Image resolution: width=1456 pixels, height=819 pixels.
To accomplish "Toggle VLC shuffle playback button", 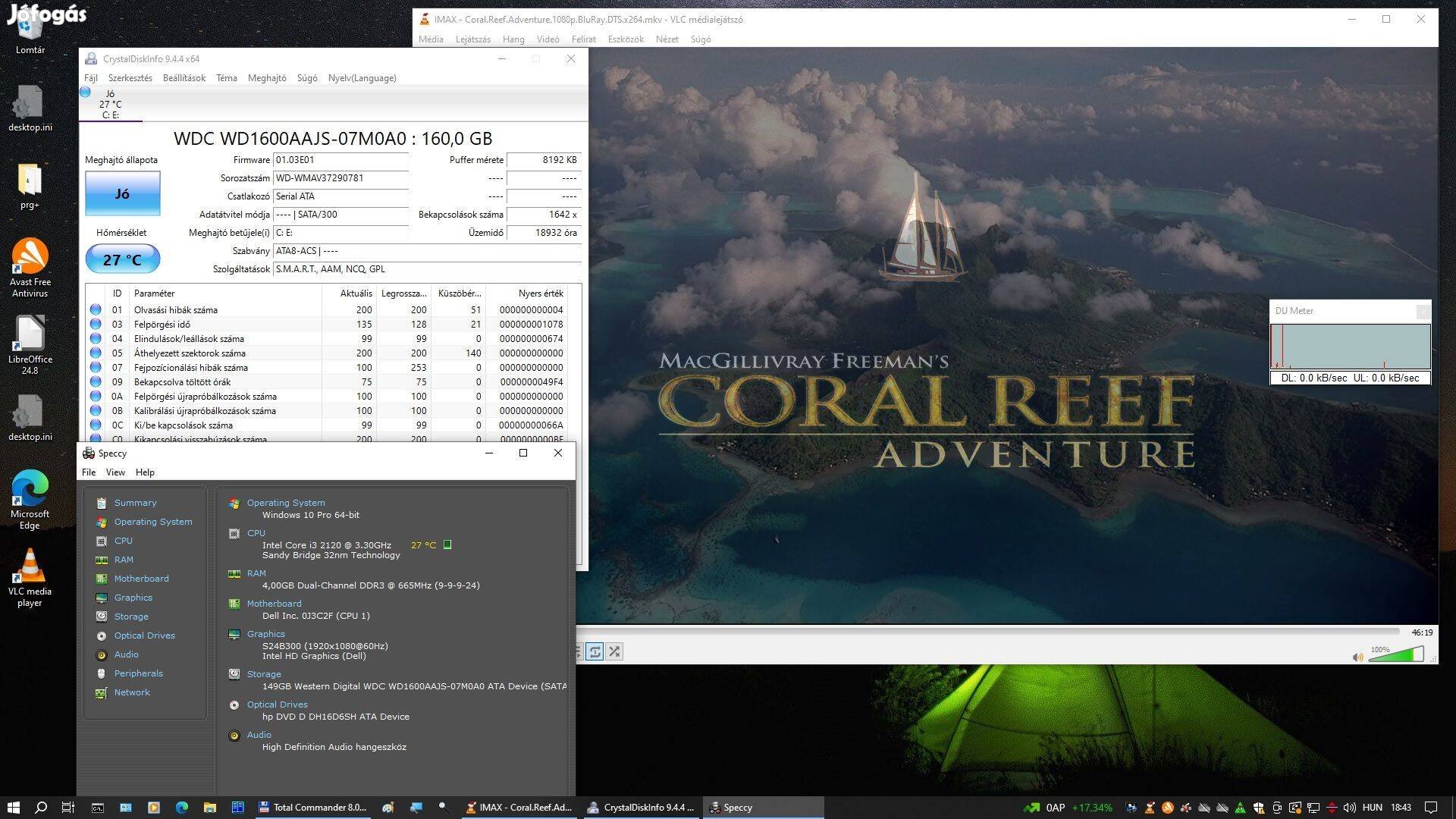I will [615, 651].
